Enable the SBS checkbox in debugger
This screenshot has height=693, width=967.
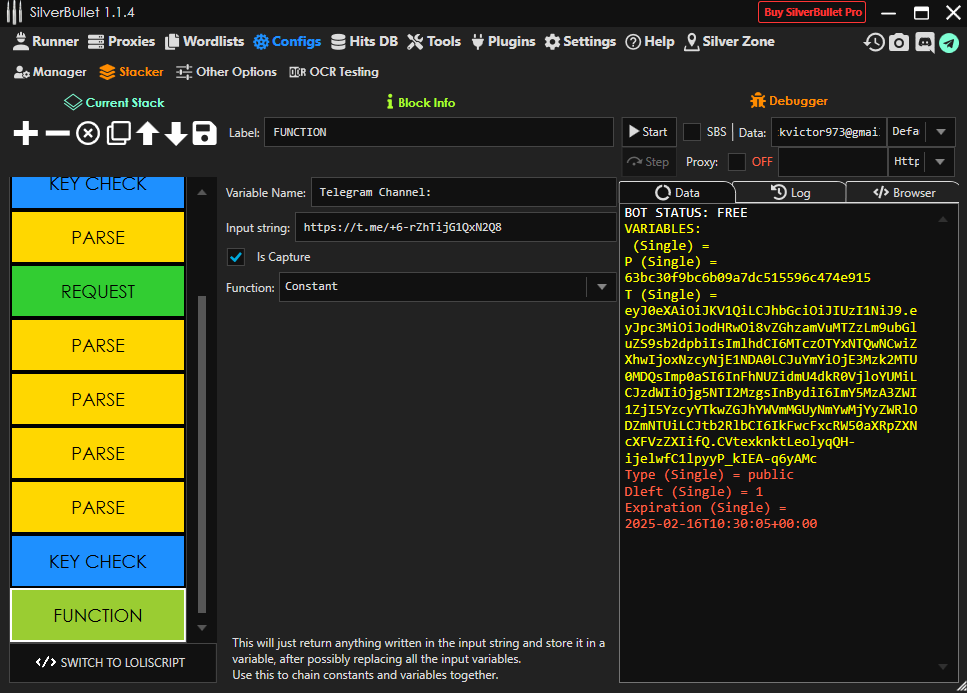pyautogui.click(x=691, y=132)
